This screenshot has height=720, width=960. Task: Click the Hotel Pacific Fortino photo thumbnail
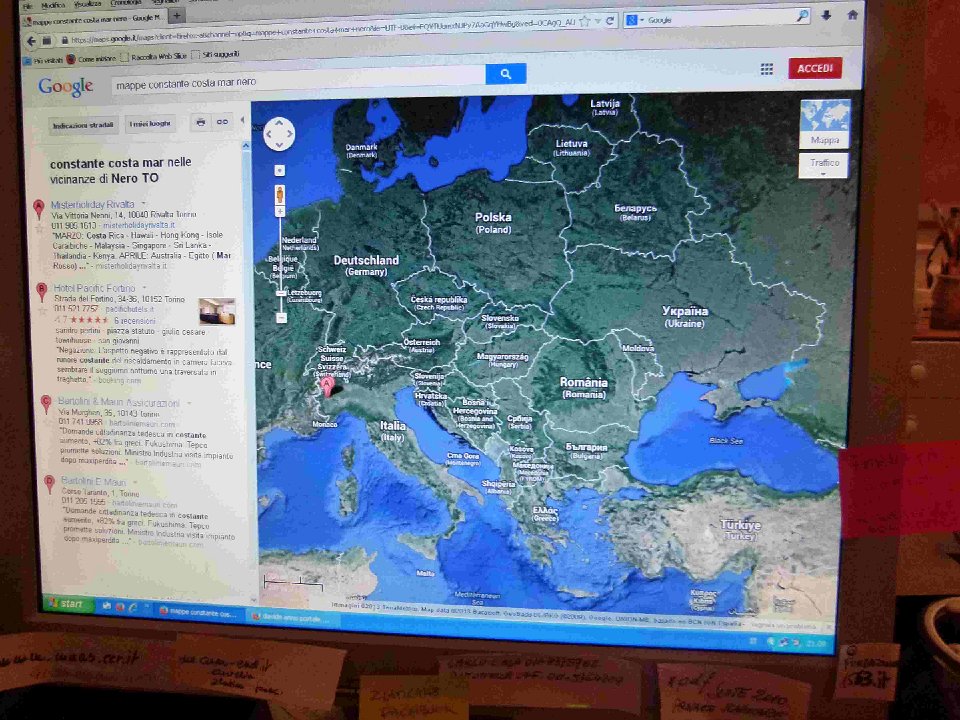pos(217,311)
